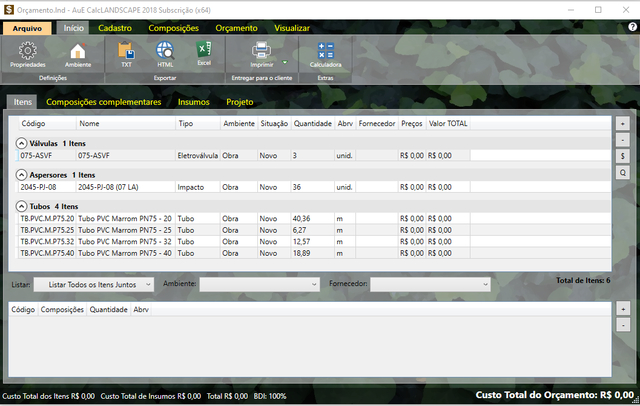This screenshot has width=640, height=406.
Task: Click the Ambiente house icon
Action: (78, 51)
